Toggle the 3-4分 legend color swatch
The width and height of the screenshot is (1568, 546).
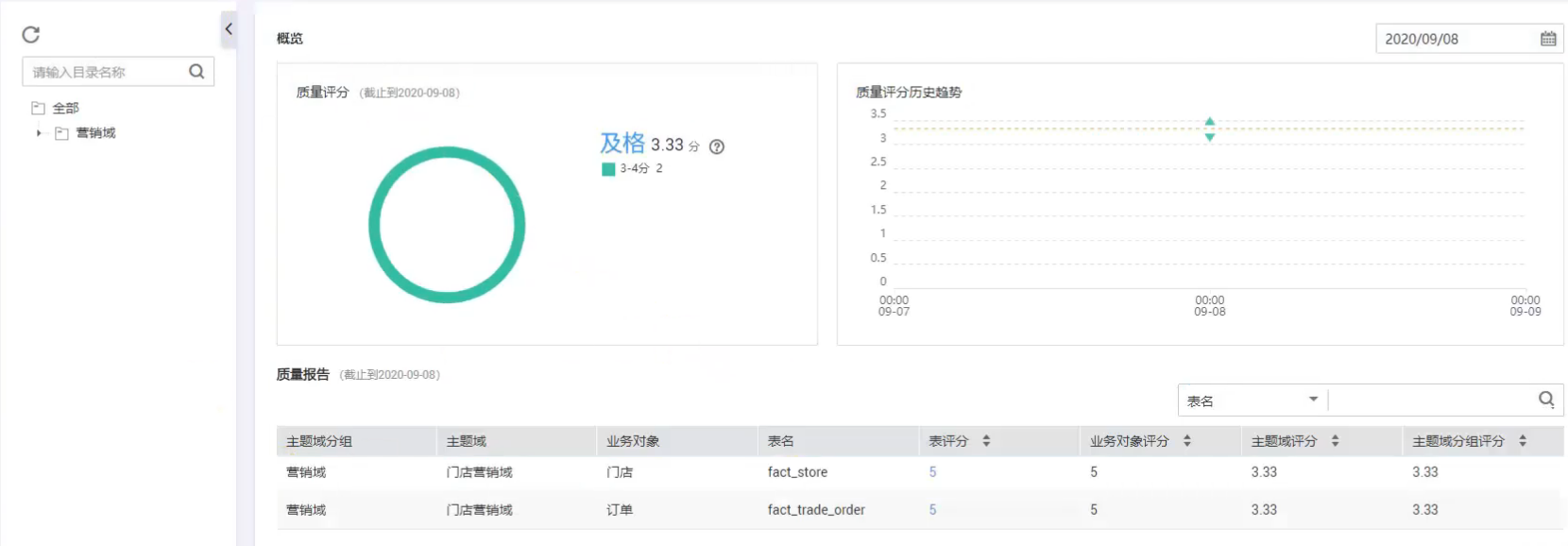tap(608, 169)
